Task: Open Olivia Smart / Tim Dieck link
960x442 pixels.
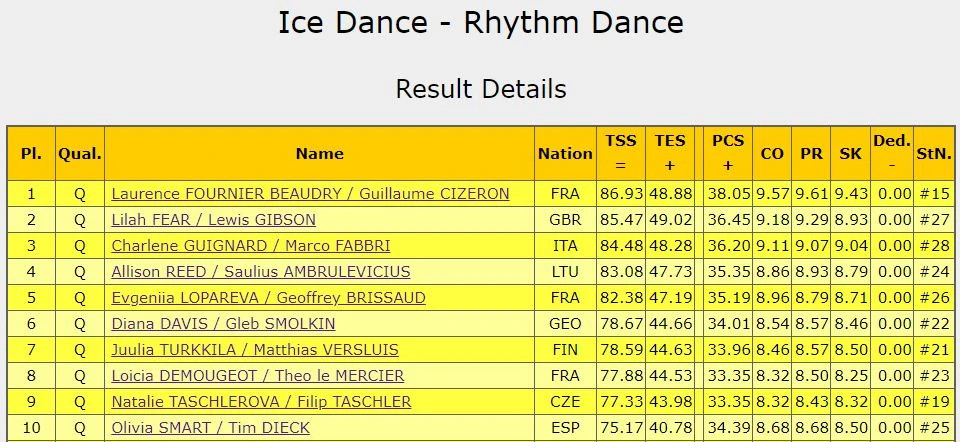Action: coord(210,428)
